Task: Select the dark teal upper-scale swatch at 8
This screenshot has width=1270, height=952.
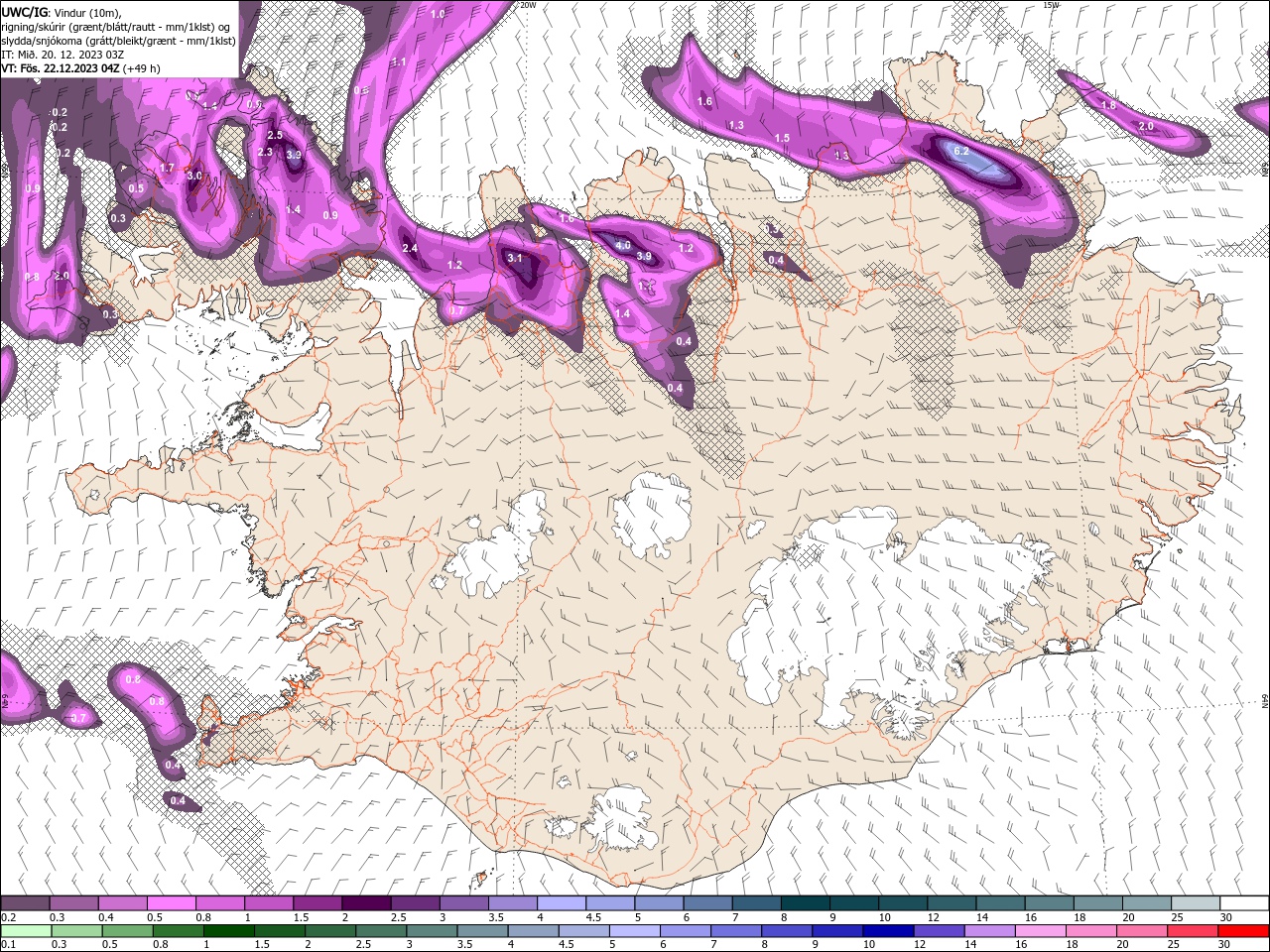Action: (x=804, y=903)
